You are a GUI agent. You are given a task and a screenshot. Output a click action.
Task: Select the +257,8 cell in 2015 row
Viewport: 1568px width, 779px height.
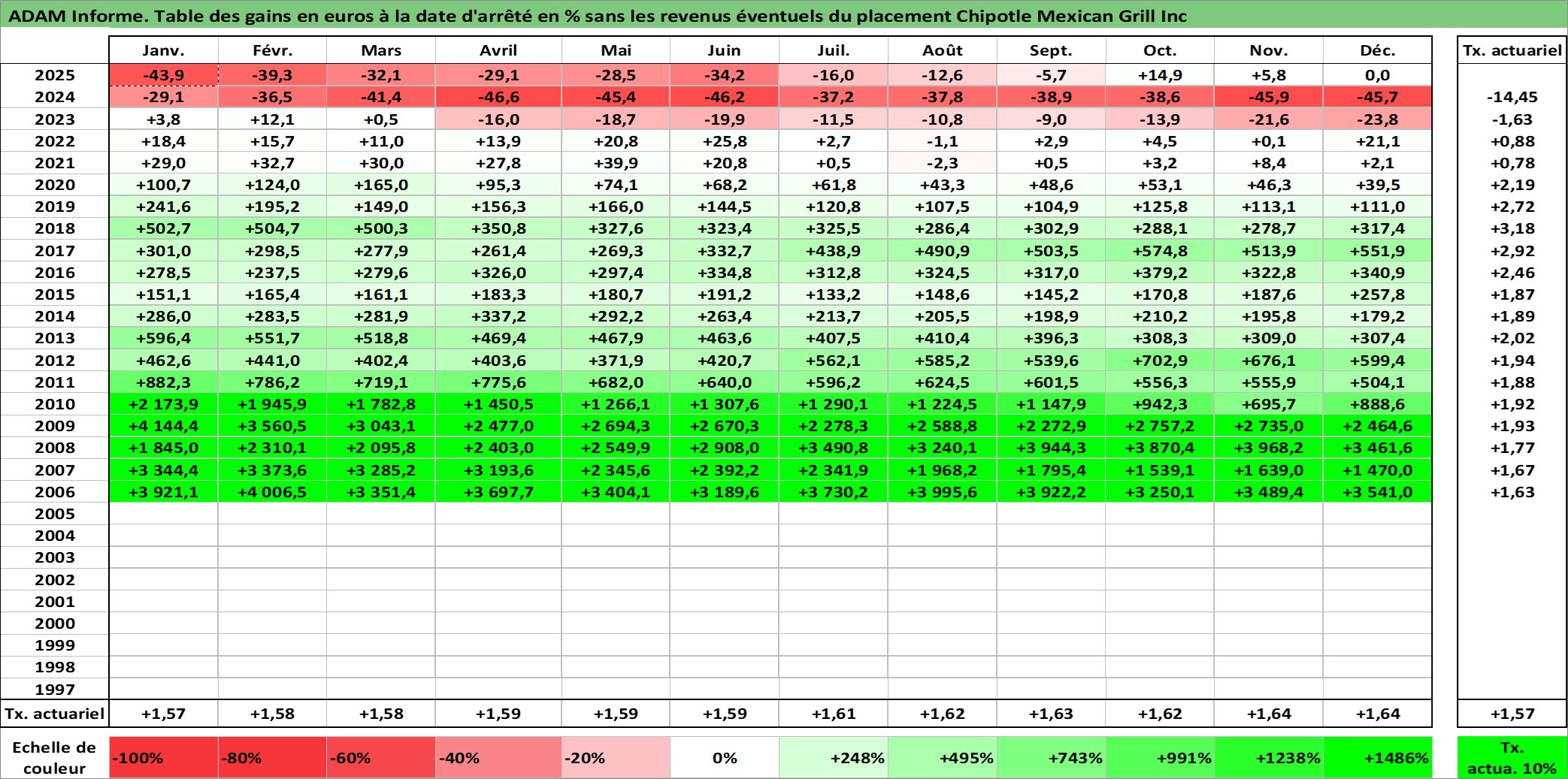(1377, 294)
